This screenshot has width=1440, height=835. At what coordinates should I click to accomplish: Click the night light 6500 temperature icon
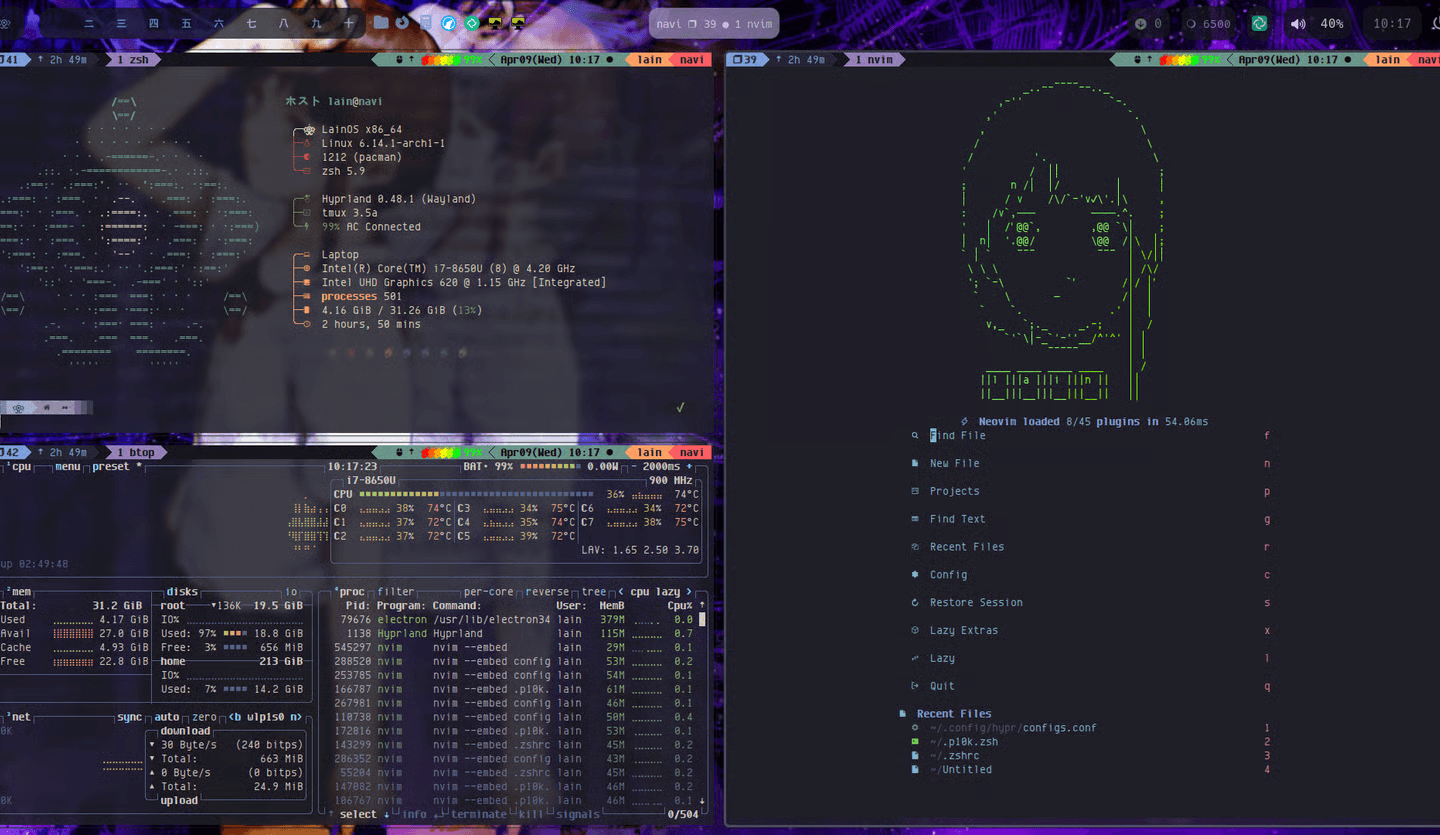1190,23
